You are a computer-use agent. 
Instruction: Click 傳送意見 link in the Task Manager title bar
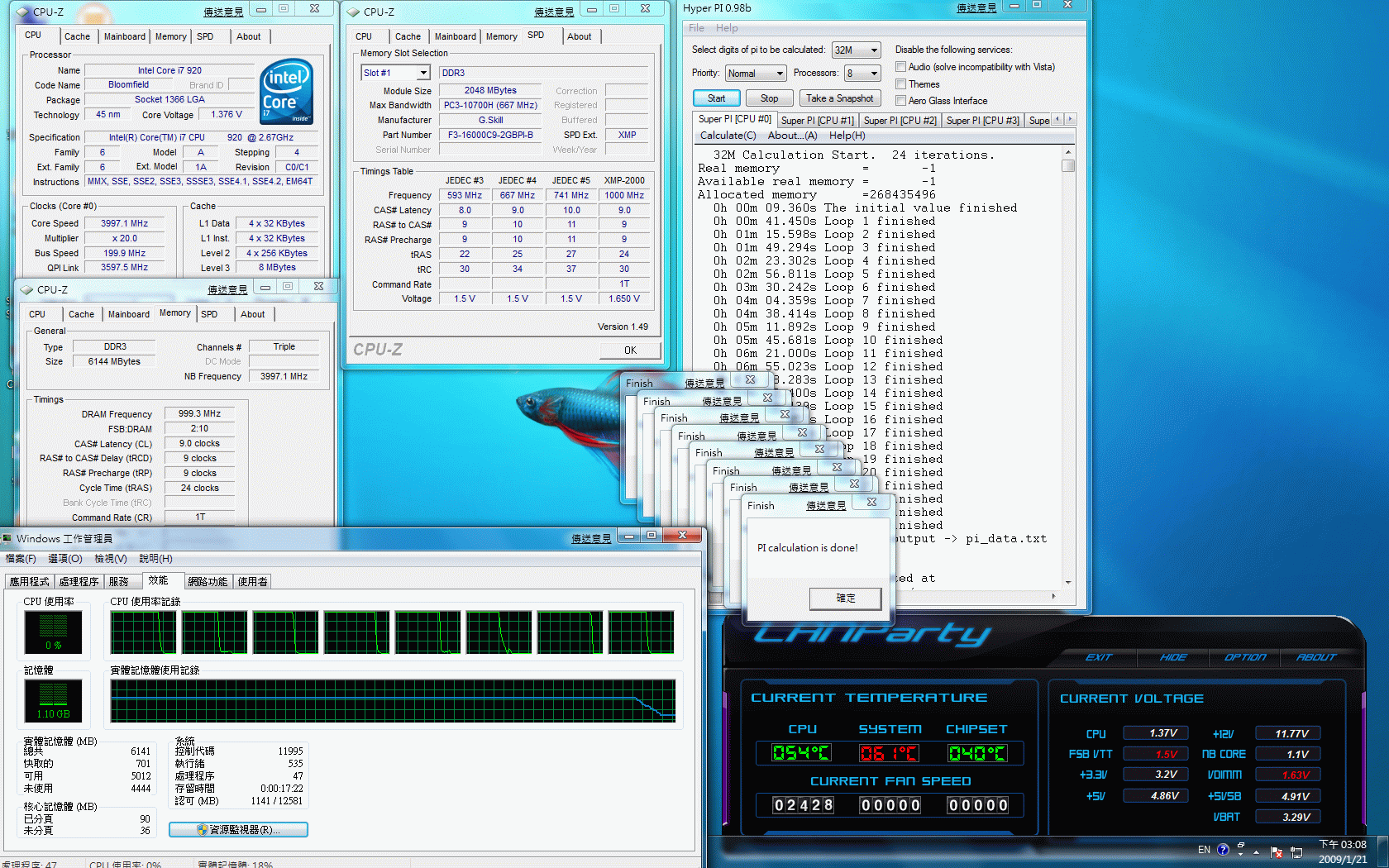(591, 538)
